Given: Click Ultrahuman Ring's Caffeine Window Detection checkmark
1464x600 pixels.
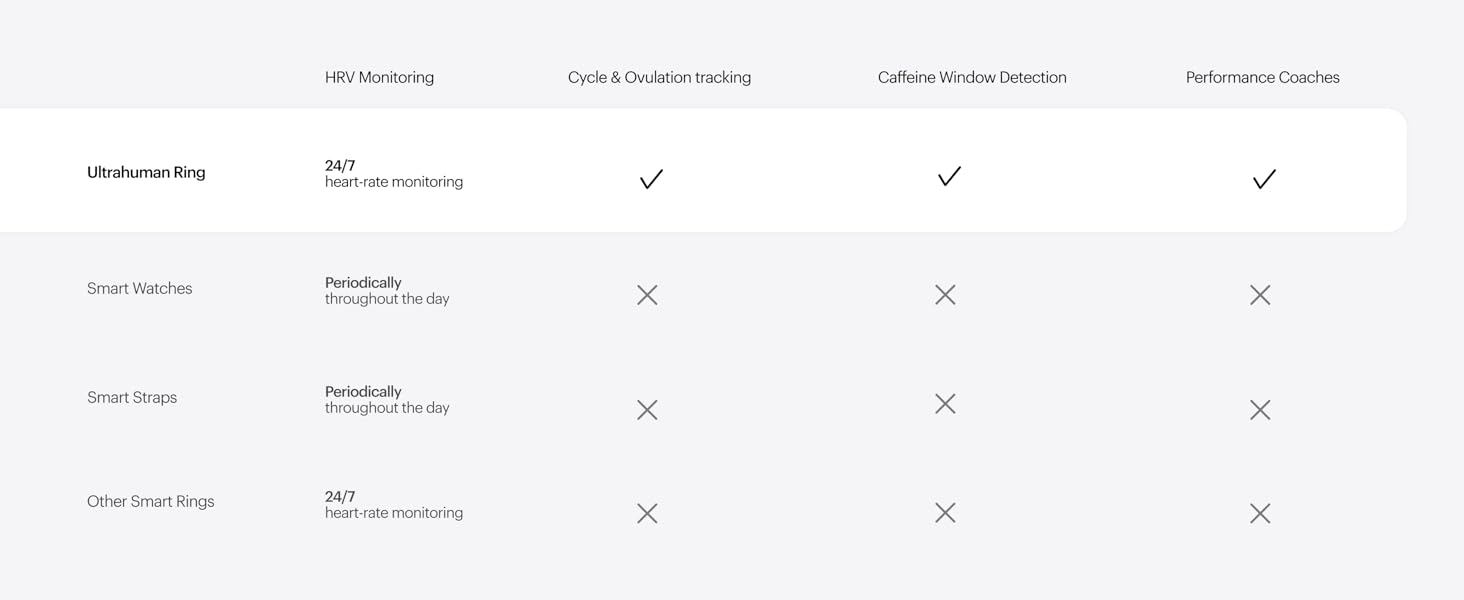Looking at the screenshot, I should (x=949, y=176).
